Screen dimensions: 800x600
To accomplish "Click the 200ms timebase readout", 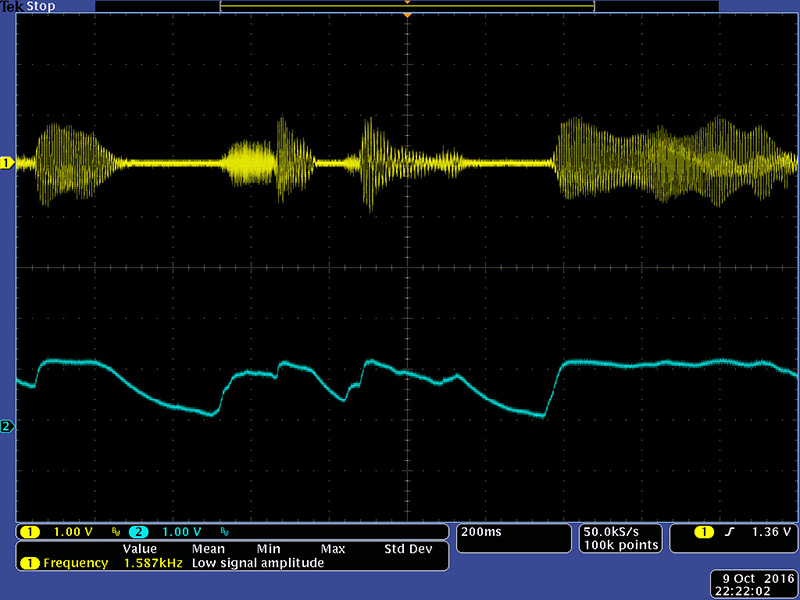I will pyautogui.click(x=481, y=532).
